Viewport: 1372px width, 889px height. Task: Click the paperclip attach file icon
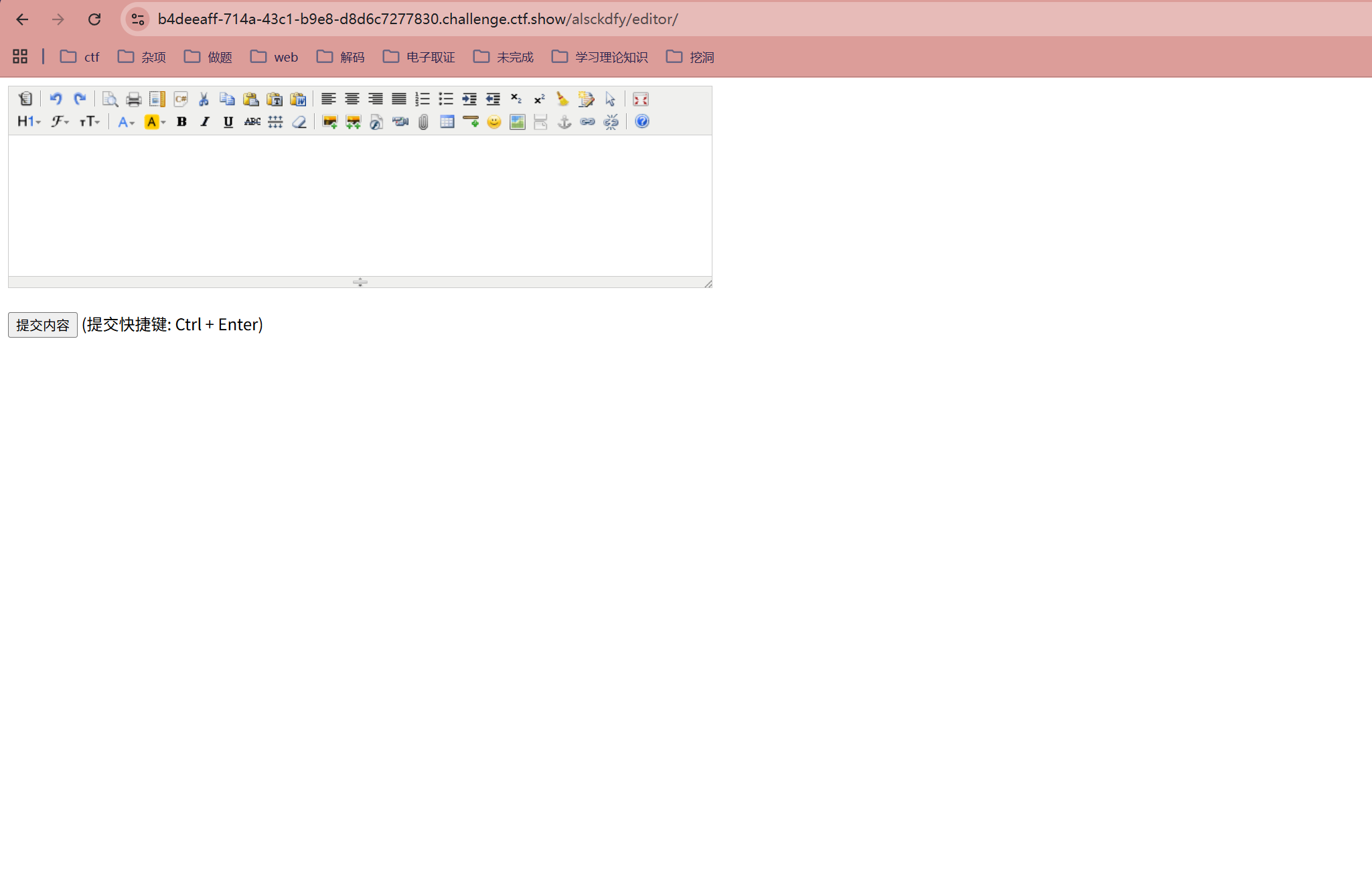[423, 122]
